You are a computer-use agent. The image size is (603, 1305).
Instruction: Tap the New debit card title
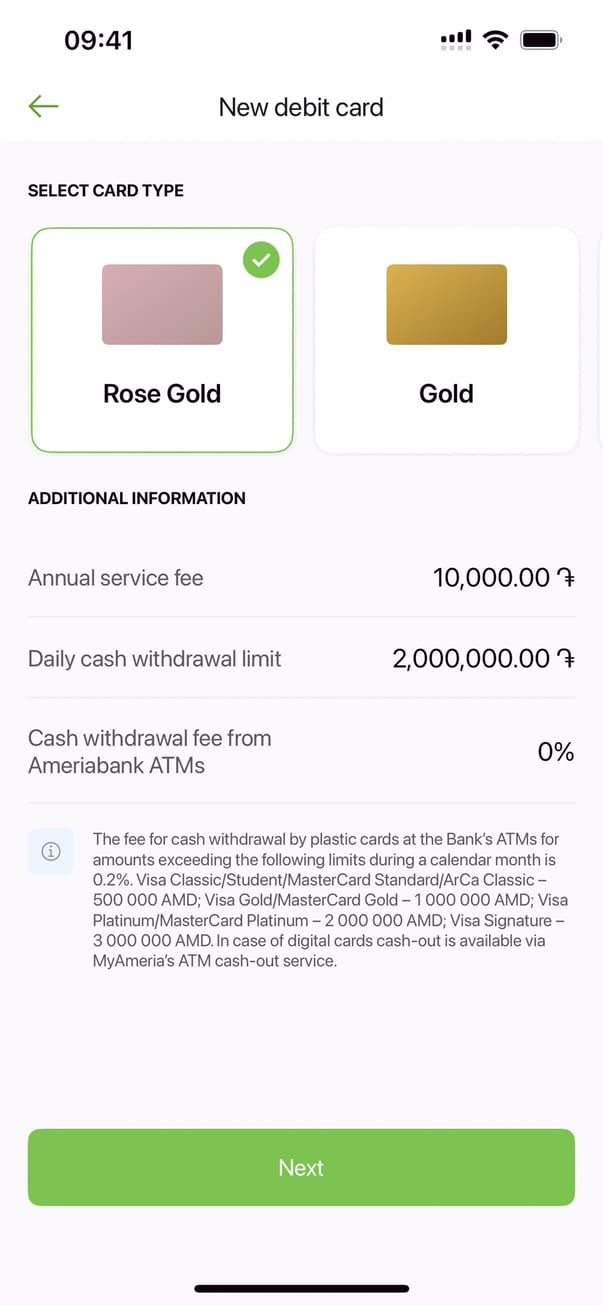[301, 107]
